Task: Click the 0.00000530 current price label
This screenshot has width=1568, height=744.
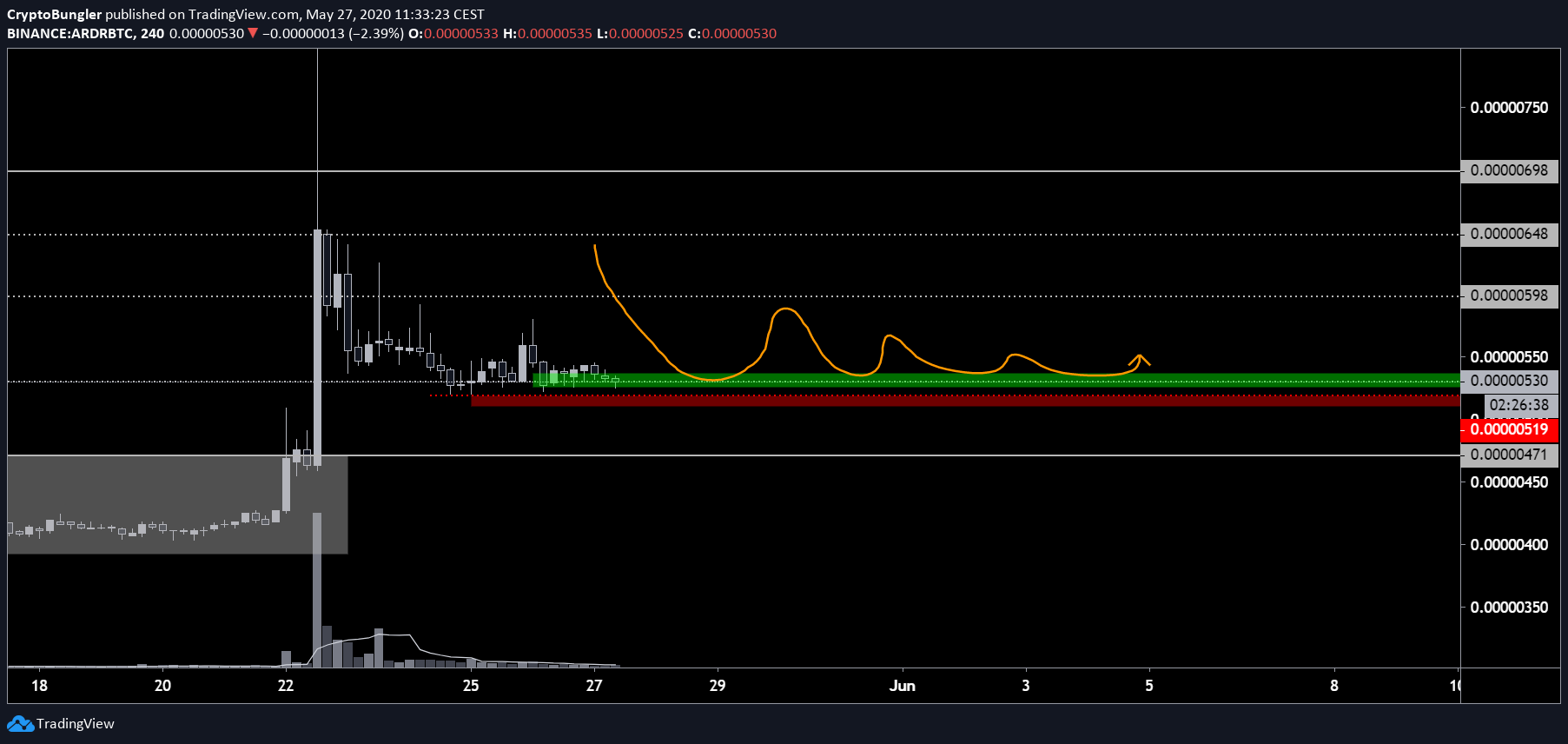Action: click(x=1509, y=381)
